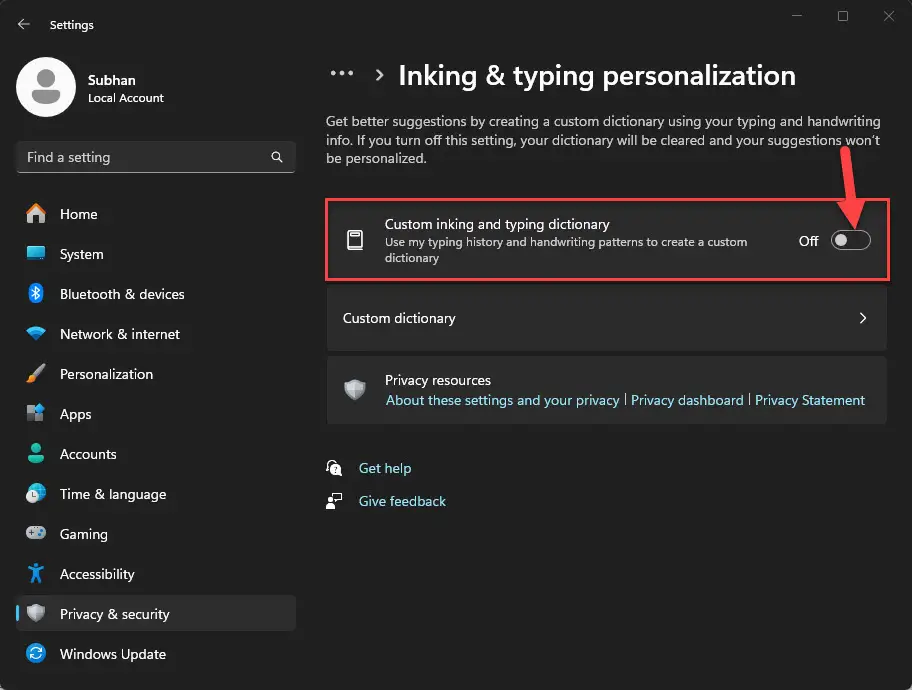Click the Get help headset icon

click(x=334, y=468)
